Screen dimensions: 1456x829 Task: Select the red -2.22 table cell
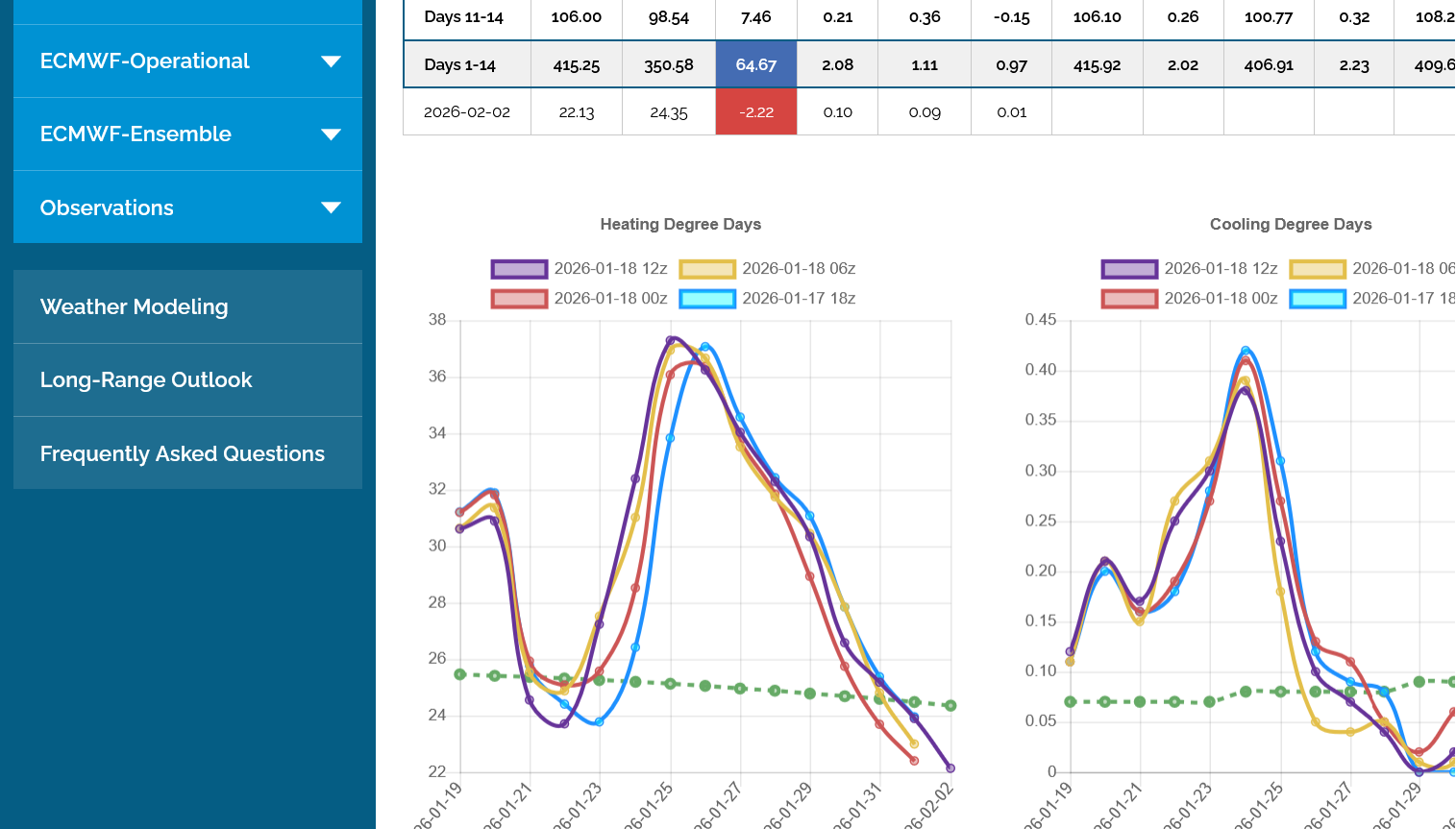point(756,112)
